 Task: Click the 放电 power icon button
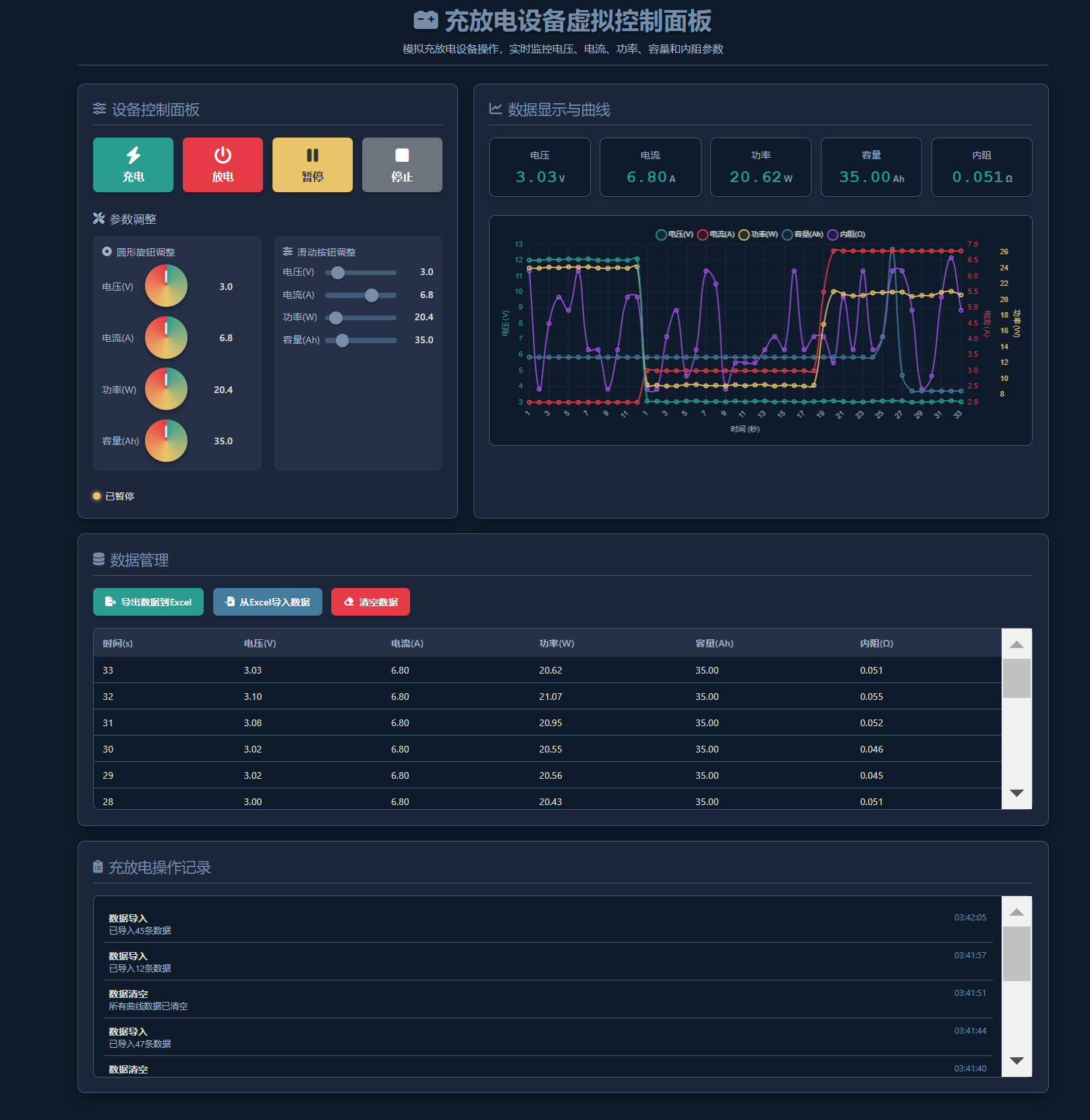pos(223,165)
